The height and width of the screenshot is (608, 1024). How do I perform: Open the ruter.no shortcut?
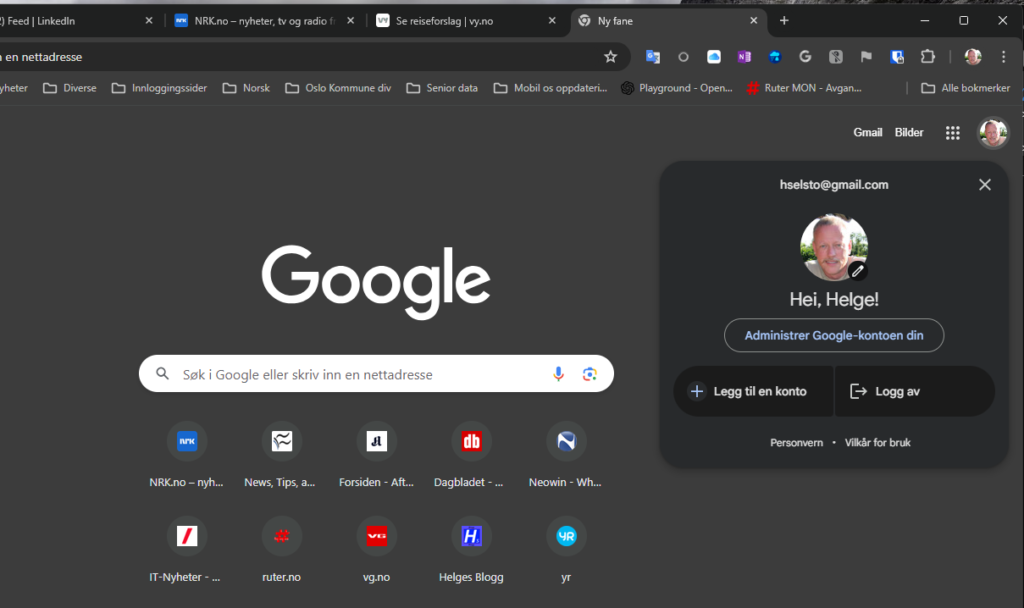[x=281, y=535]
